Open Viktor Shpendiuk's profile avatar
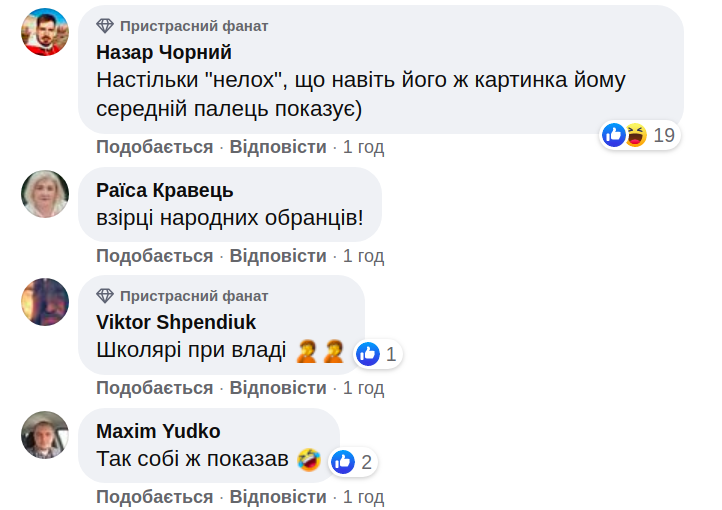Screen dimensions: 722x510 [45, 302]
